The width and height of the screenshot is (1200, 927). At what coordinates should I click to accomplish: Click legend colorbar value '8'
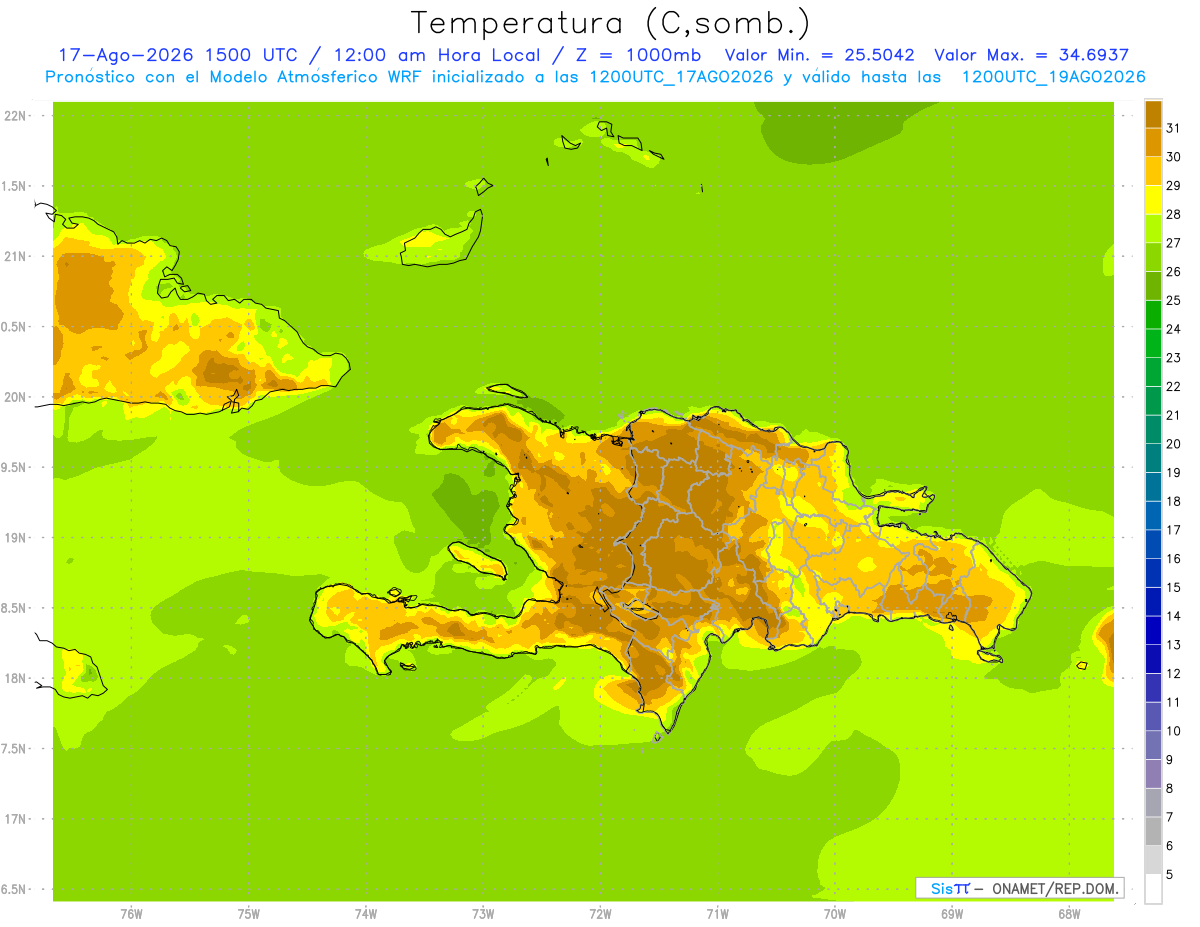tap(1171, 789)
